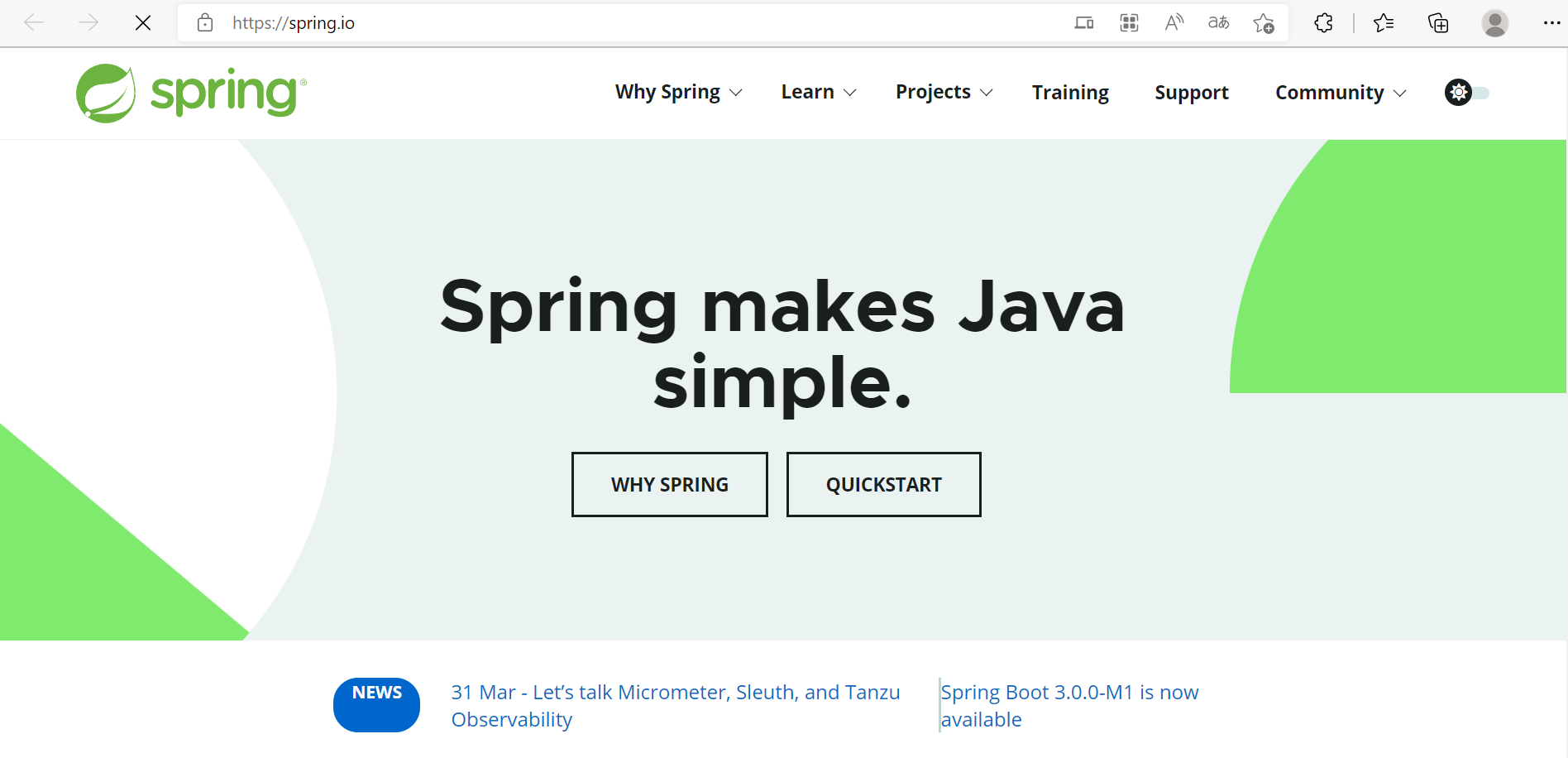The image size is (1568, 758).
Task: Generate a QR code for this page
Action: click(1129, 22)
